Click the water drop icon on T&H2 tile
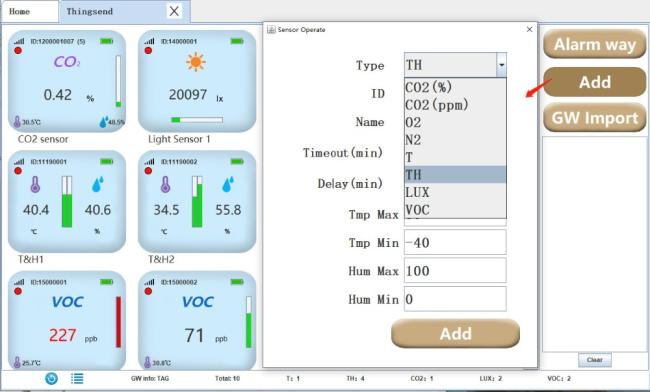Screen dimensions: 650x392 228,184
